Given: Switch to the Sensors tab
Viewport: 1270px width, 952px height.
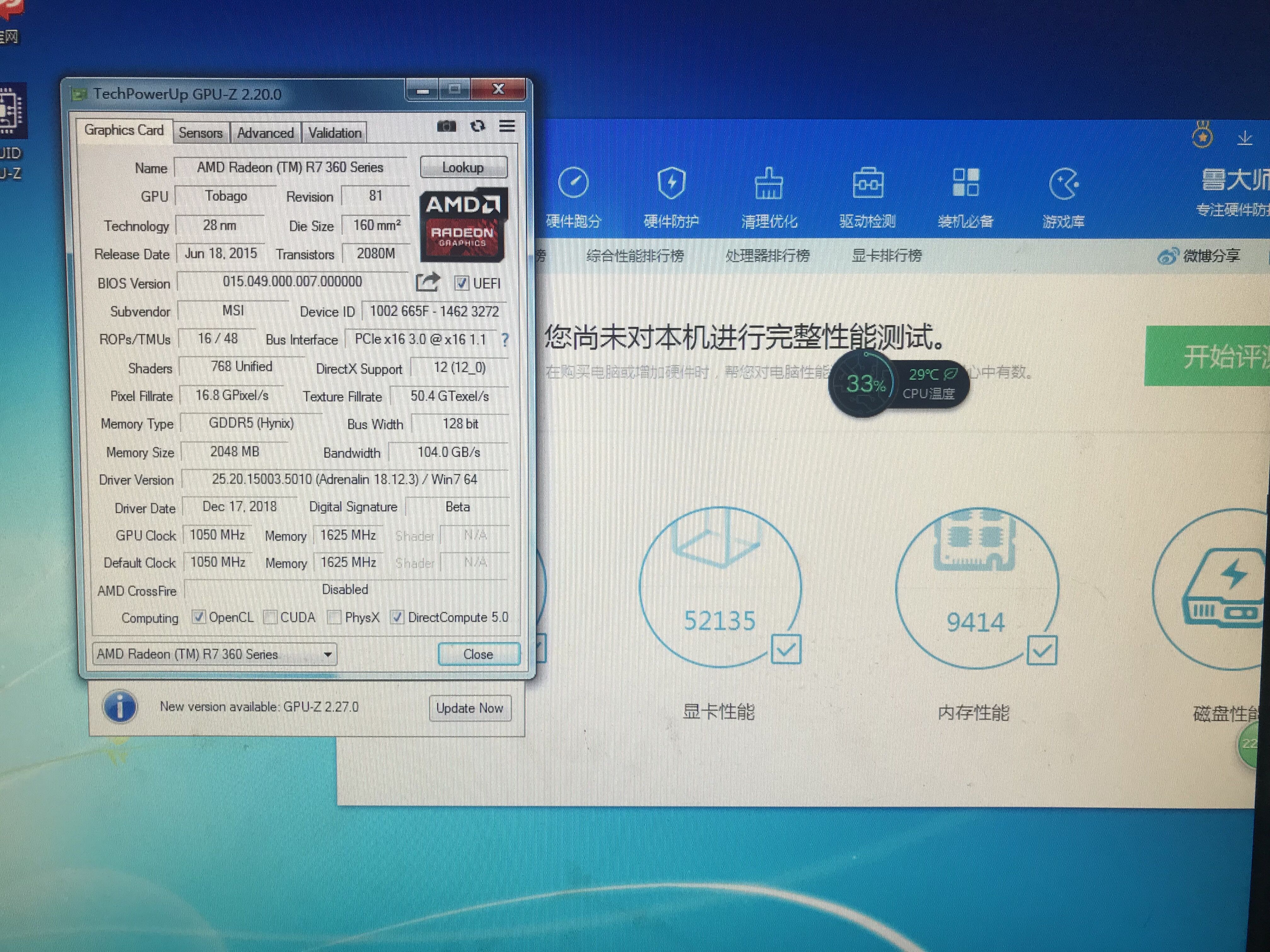Looking at the screenshot, I should (x=200, y=133).
